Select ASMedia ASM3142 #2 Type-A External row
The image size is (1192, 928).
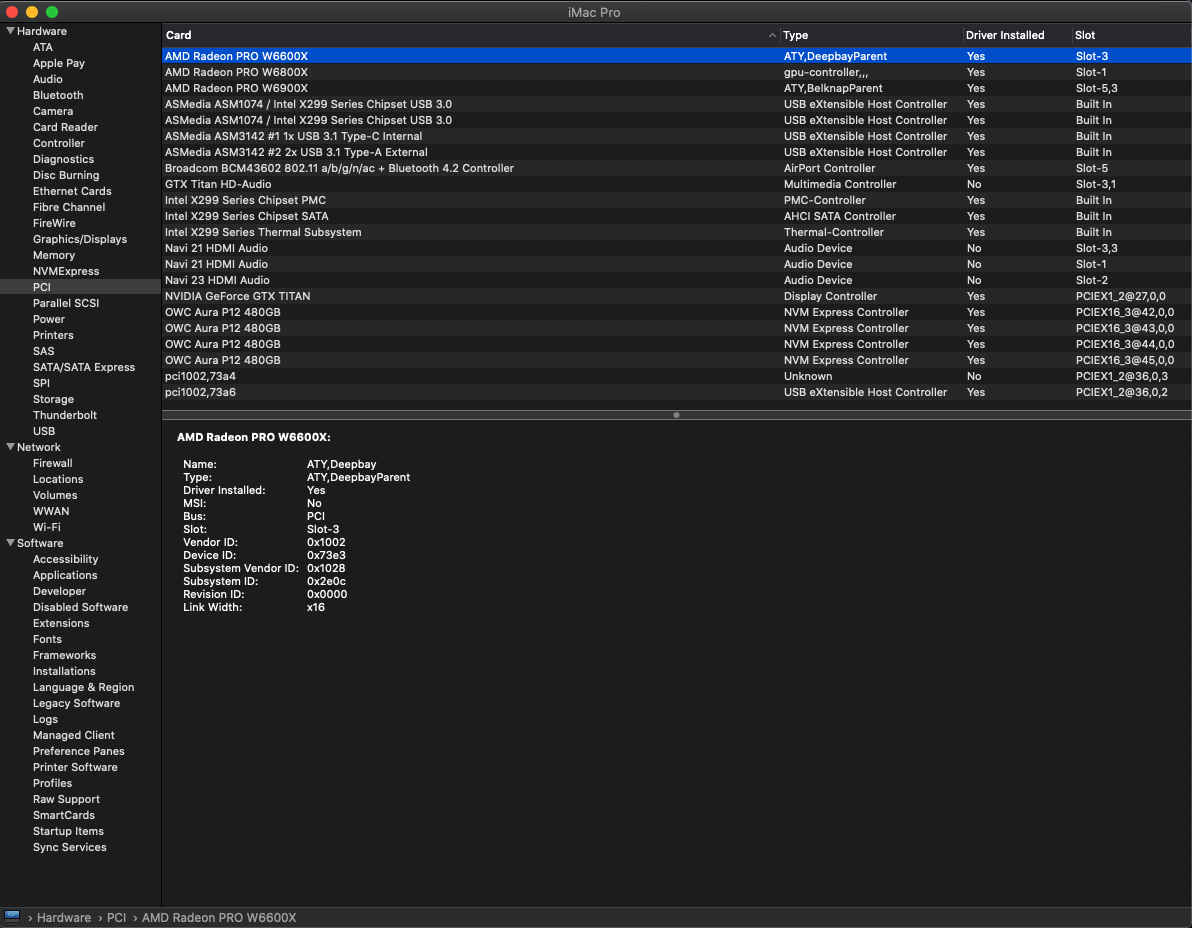coord(677,152)
